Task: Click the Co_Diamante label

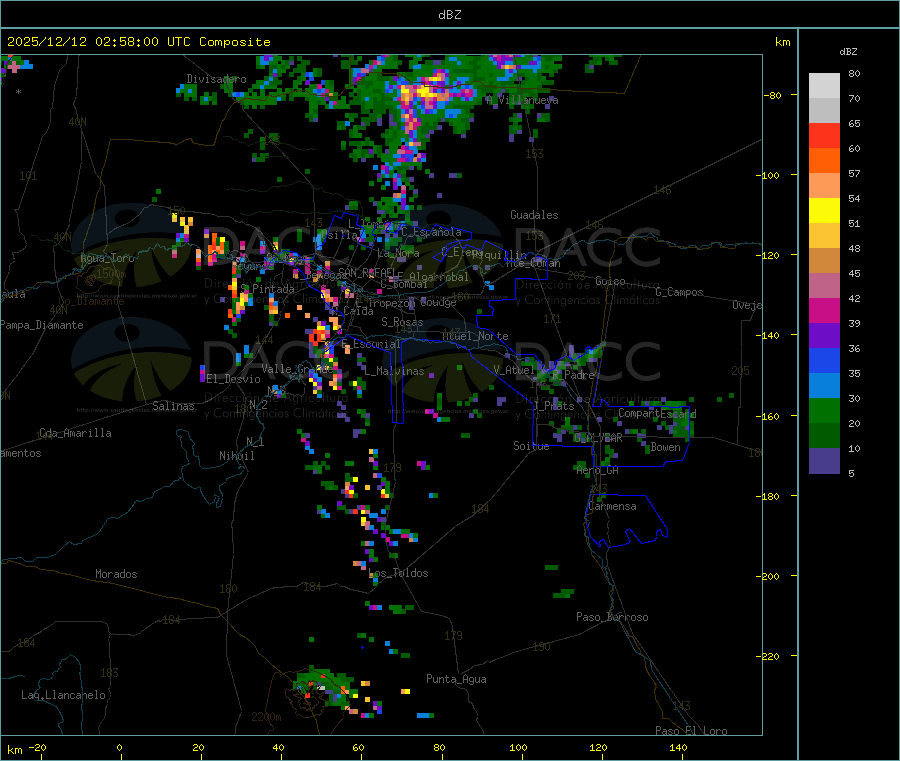Action: click(91, 301)
